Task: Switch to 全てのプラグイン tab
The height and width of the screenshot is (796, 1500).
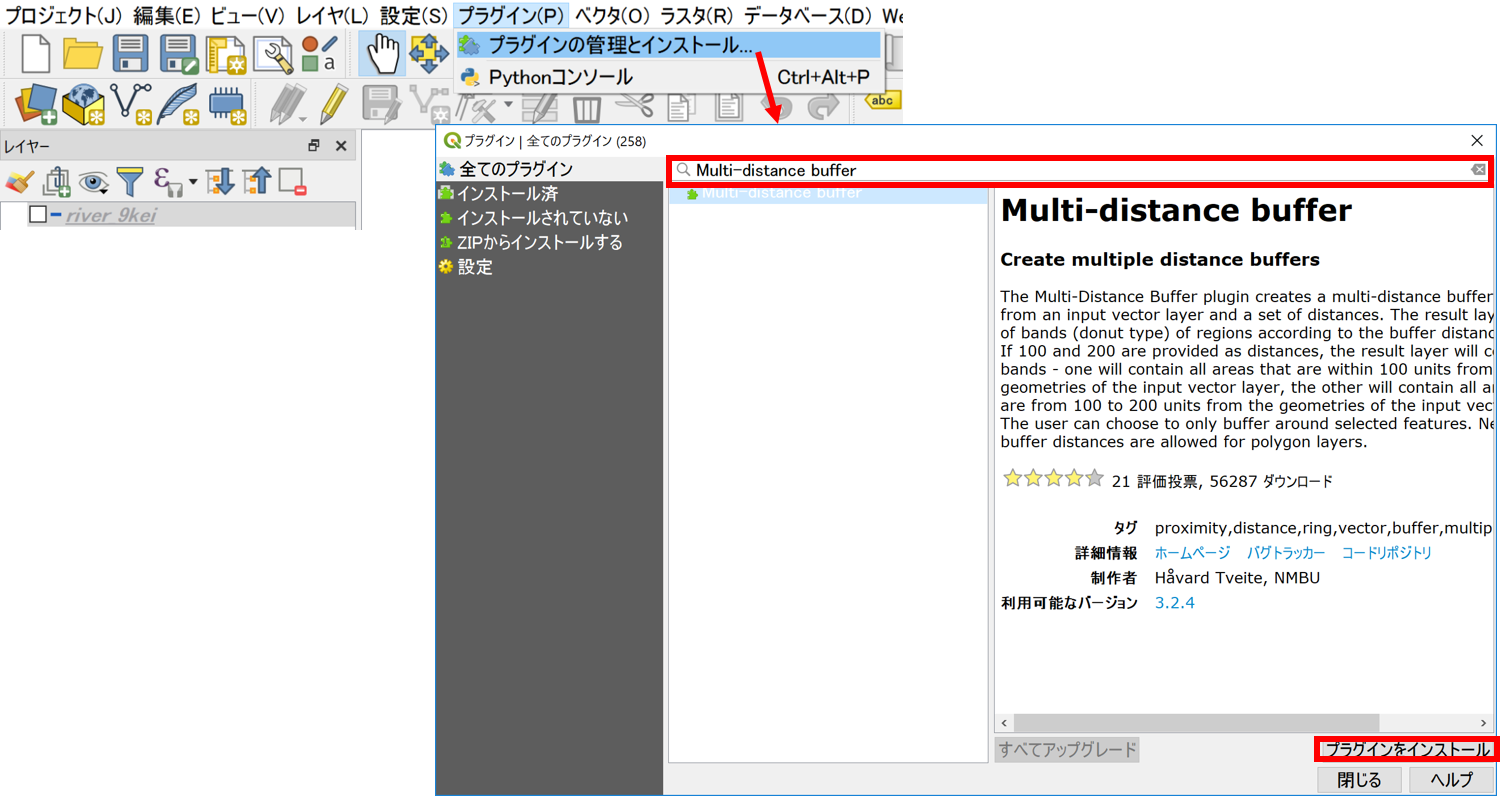Action: click(x=549, y=169)
